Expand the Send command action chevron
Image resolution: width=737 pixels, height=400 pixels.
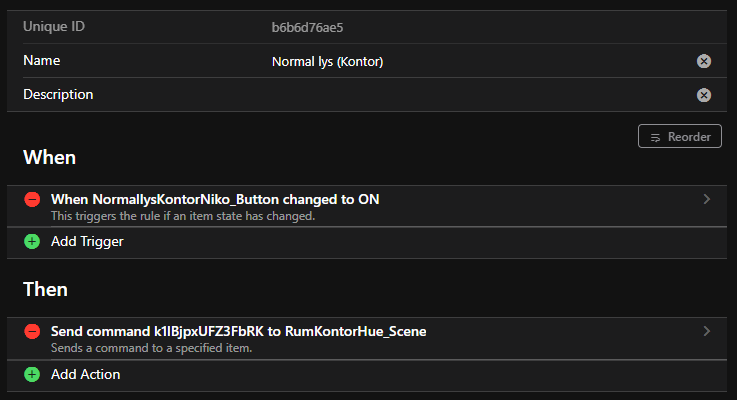point(707,331)
